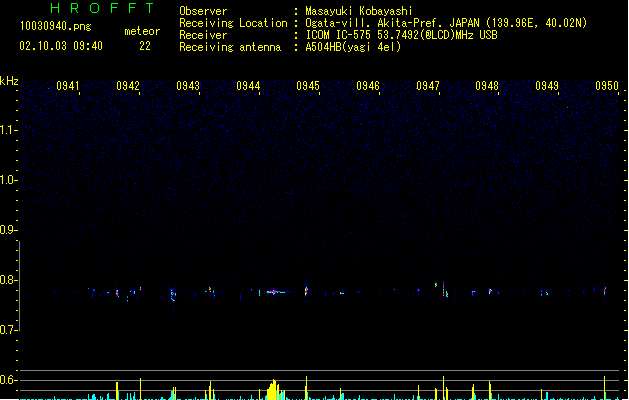The width and height of the screenshot is (629, 400).
Task: Click the 0949 time marker
Action: click(547, 86)
